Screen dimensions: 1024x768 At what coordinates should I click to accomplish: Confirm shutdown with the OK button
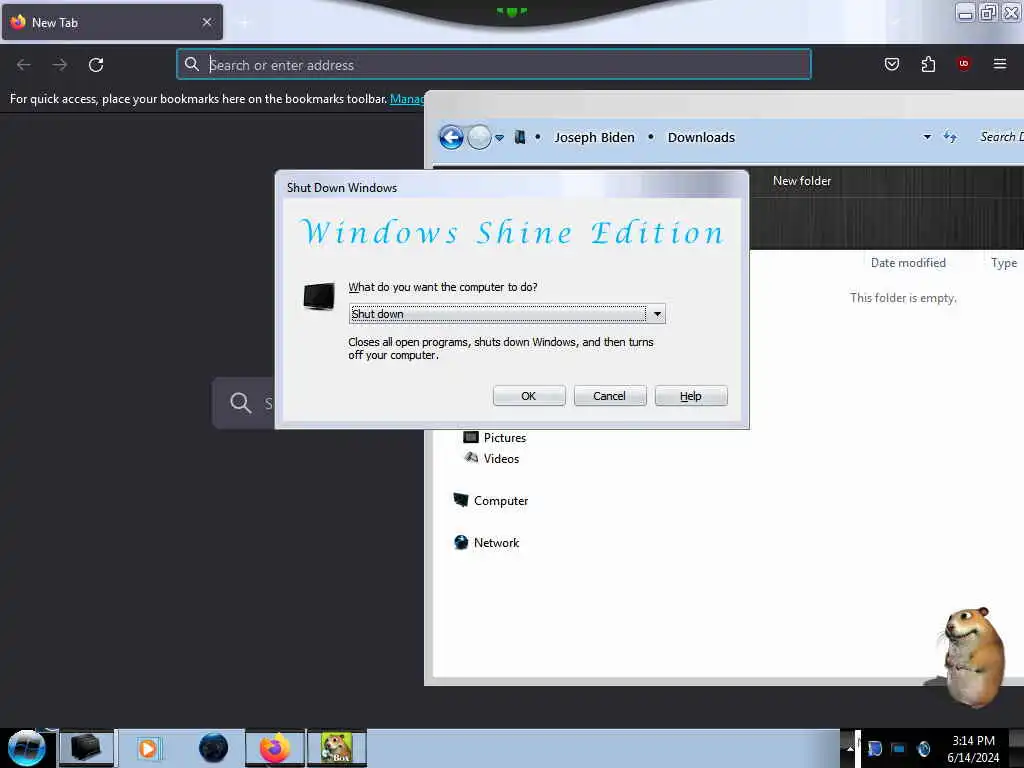pos(528,396)
